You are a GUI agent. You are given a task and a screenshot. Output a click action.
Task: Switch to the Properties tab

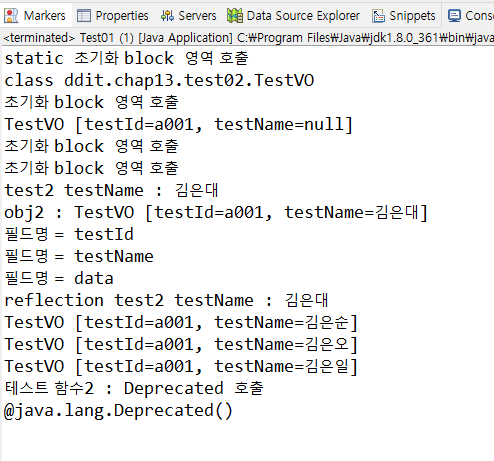coord(113,15)
